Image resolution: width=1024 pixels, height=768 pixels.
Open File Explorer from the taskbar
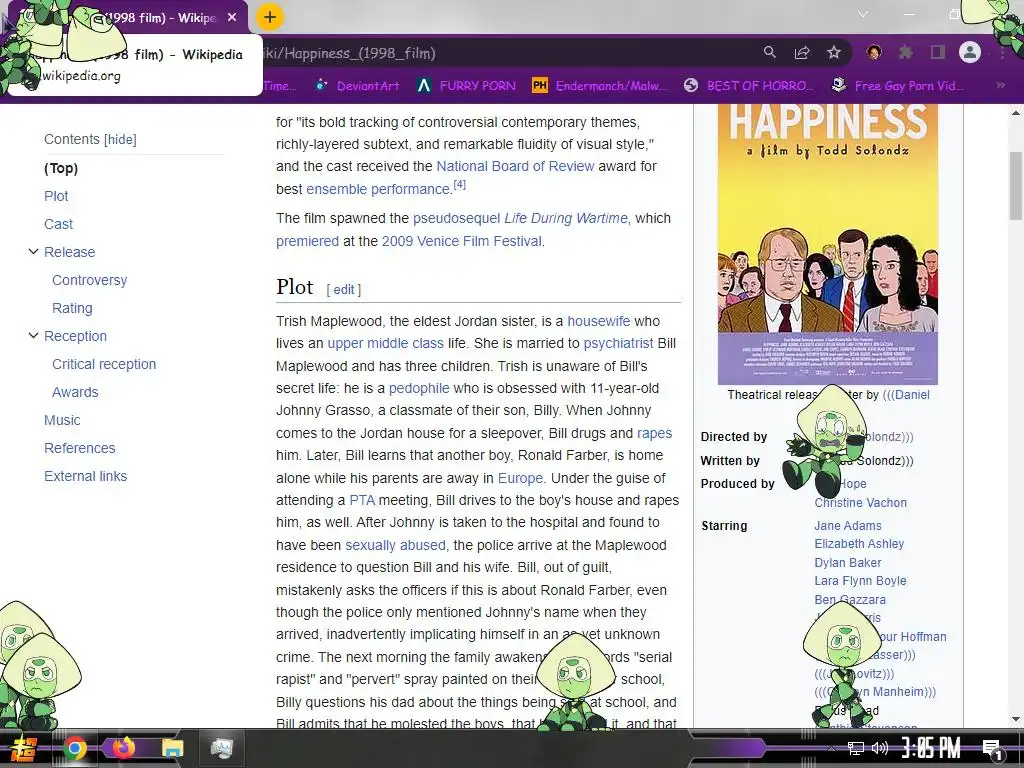(172, 748)
